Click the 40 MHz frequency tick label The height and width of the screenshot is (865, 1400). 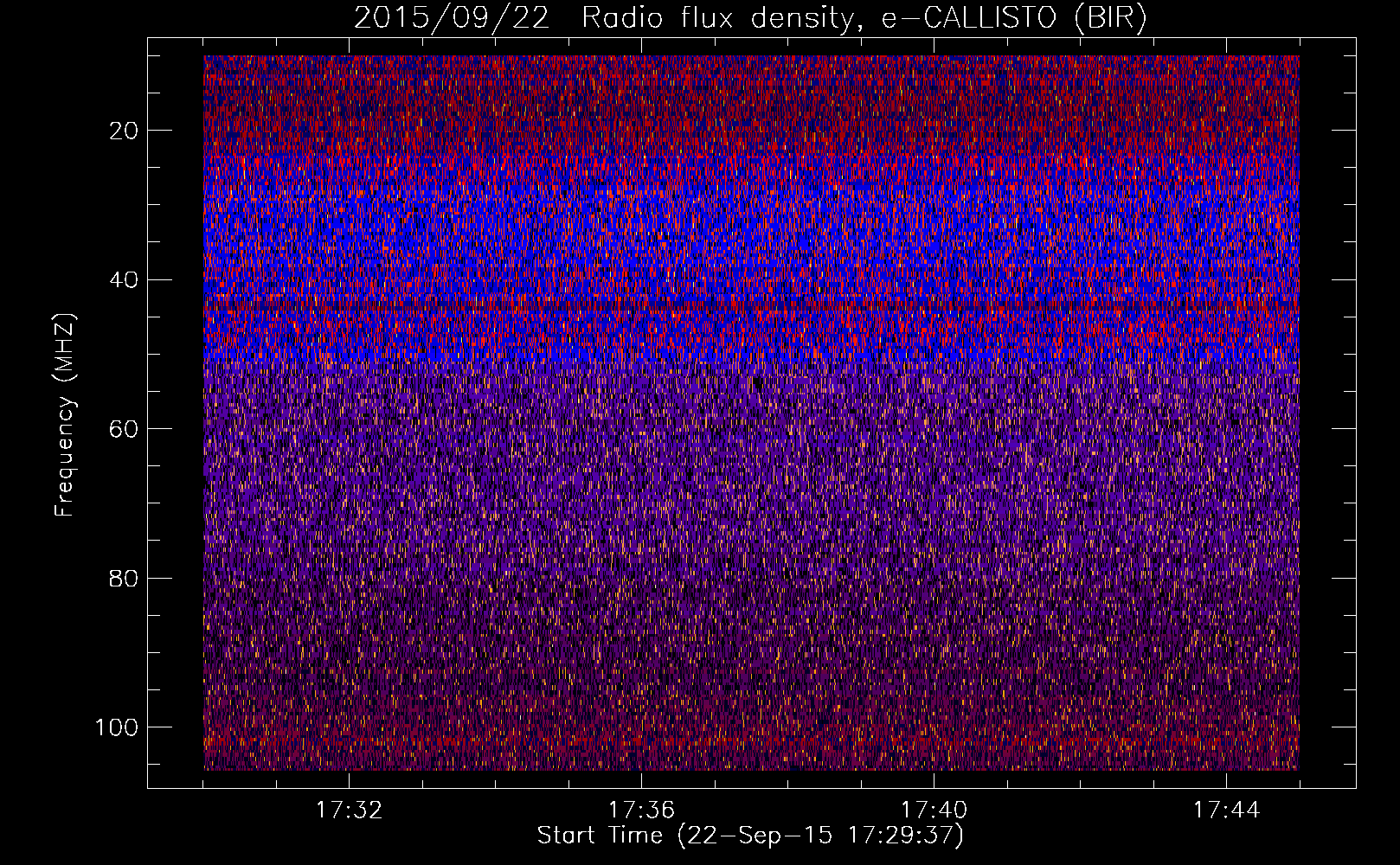pyautogui.click(x=125, y=280)
